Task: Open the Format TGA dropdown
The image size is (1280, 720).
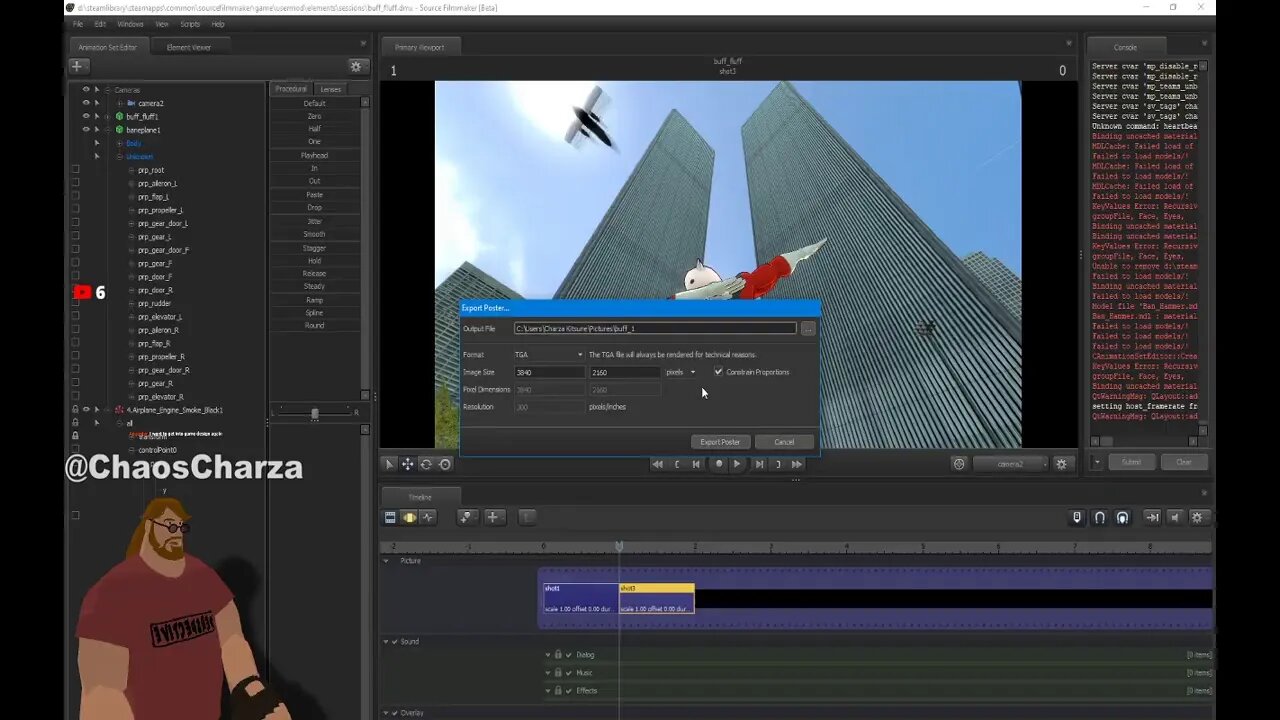Action: pos(548,355)
